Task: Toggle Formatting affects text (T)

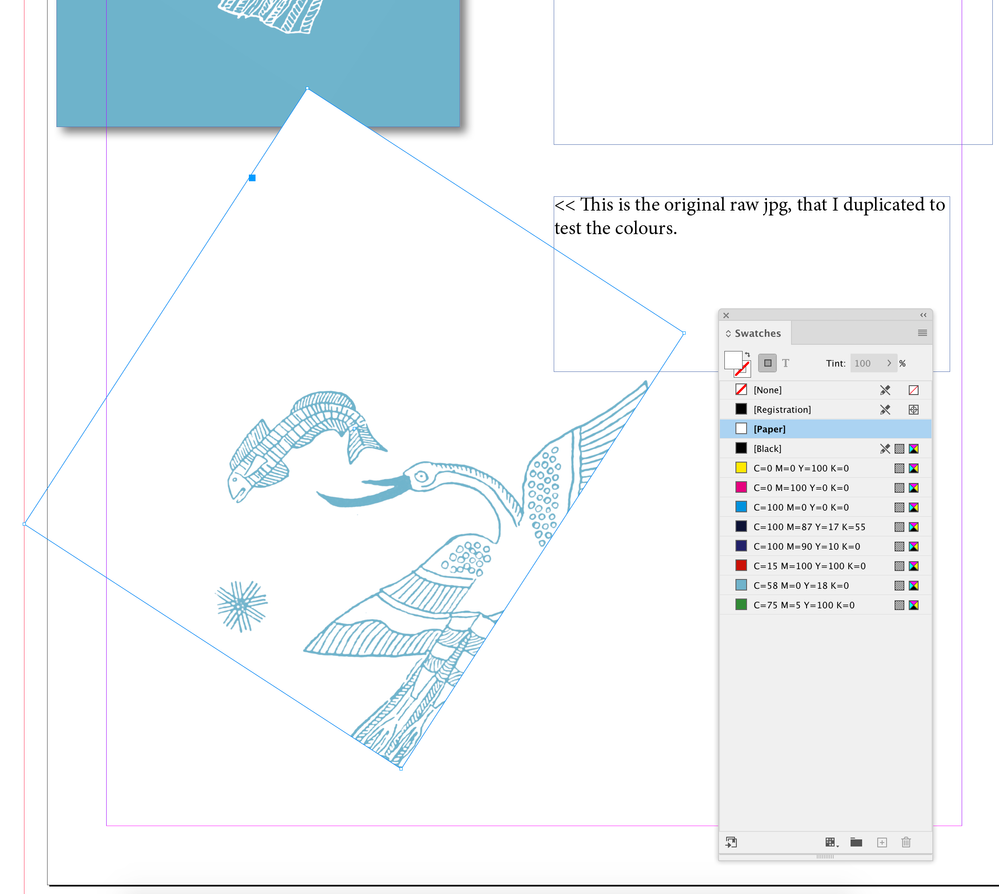Action: (786, 362)
